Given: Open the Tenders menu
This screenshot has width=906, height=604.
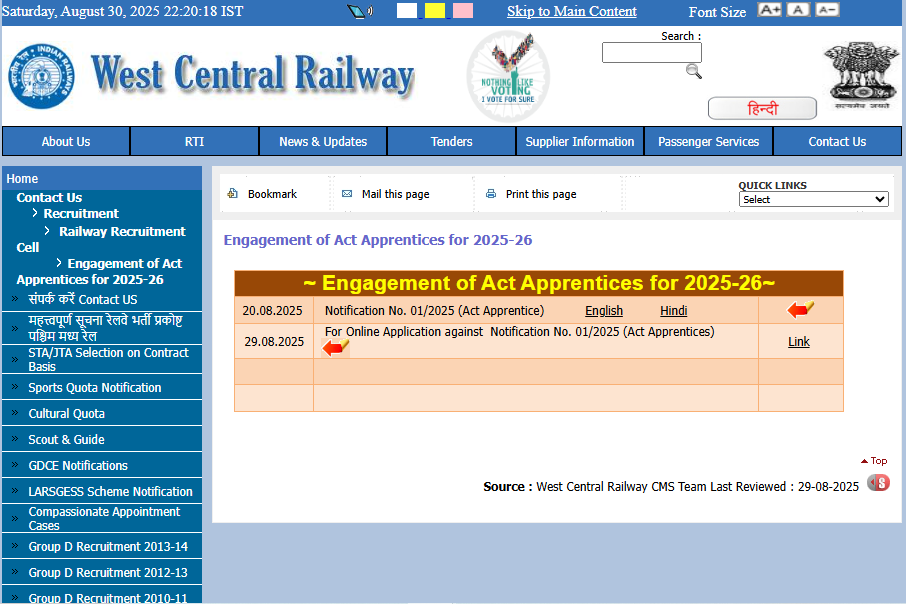Looking at the screenshot, I should pyautogui.click(x=451, y=141).
